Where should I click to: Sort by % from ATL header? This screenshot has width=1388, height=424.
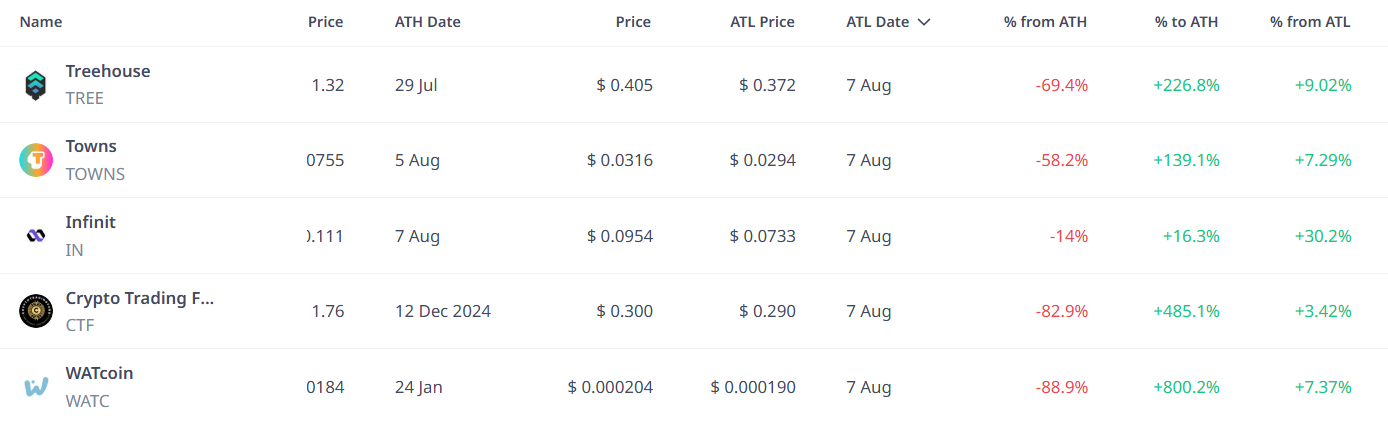pos(1310,22)
